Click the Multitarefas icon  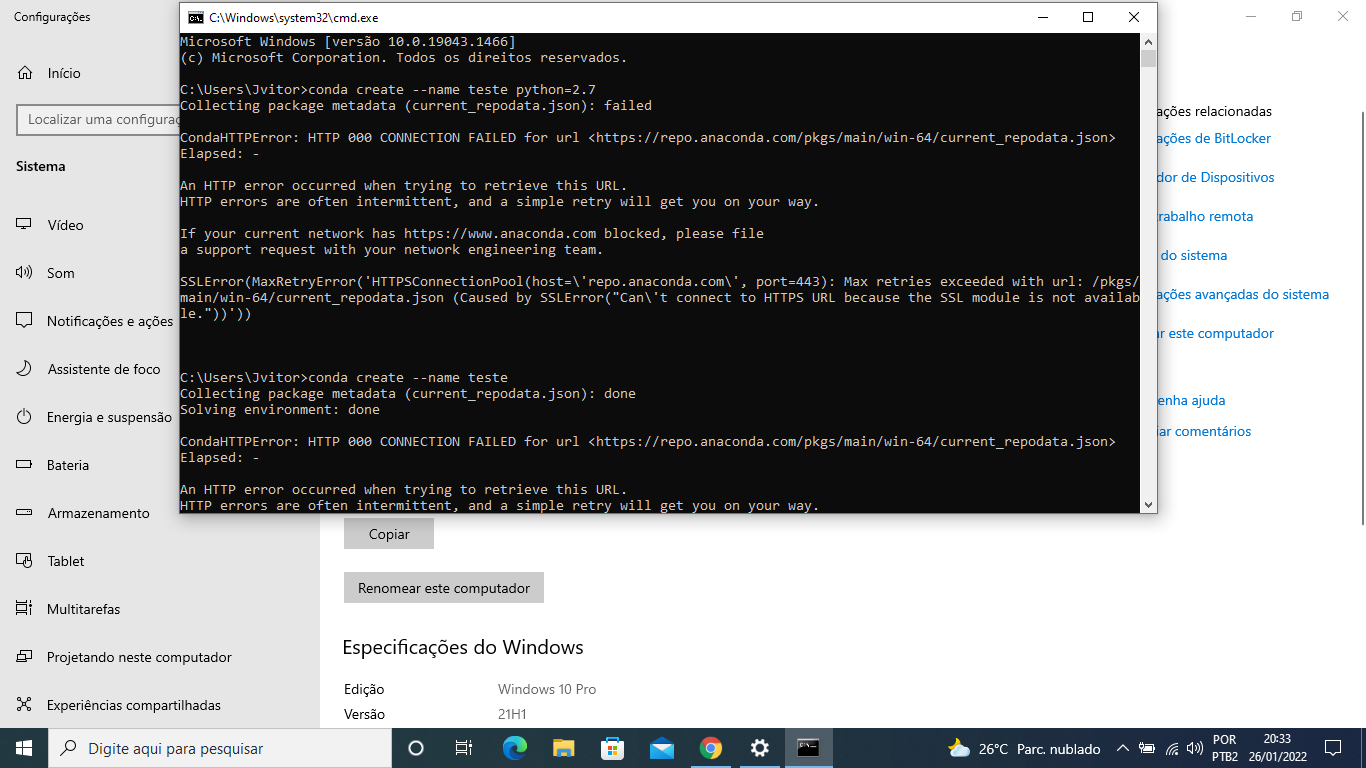click(24, 609)
